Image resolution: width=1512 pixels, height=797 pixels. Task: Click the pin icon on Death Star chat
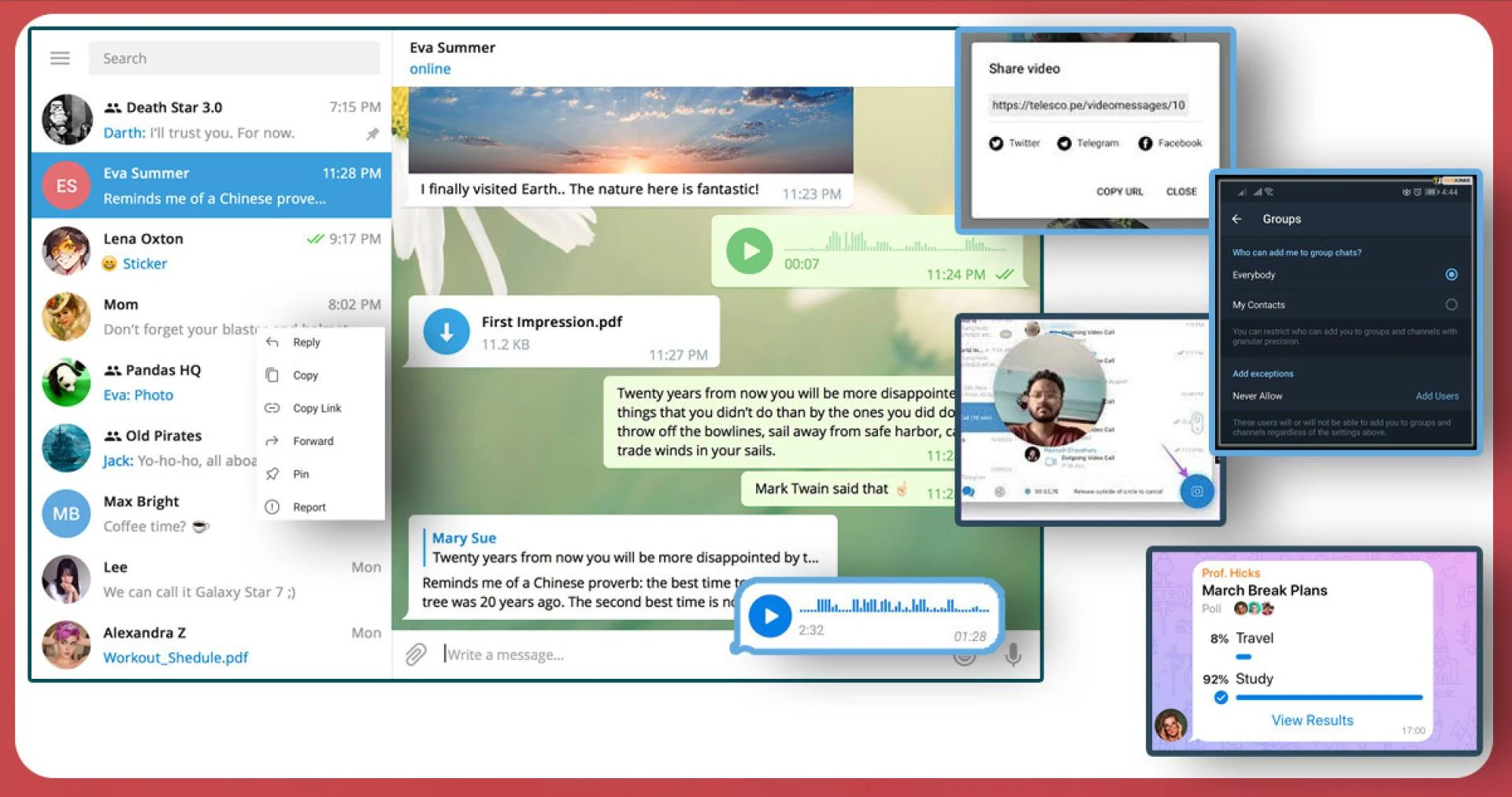pos(372,134)
